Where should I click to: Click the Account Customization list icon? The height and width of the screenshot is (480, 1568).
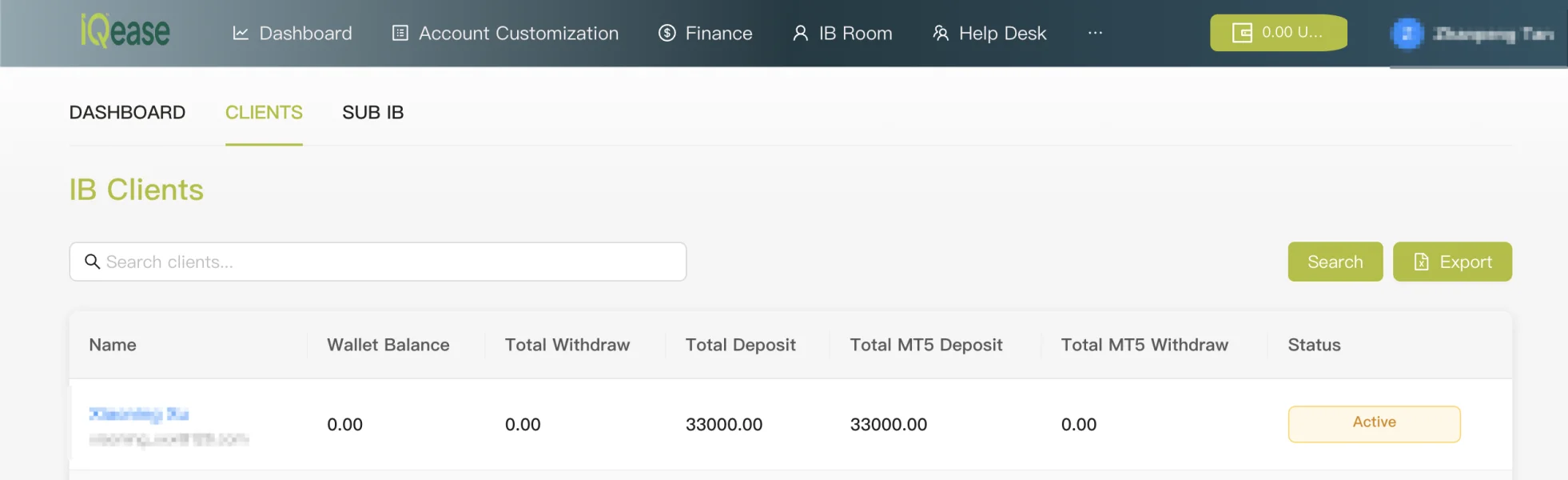[x=400, y=33]
